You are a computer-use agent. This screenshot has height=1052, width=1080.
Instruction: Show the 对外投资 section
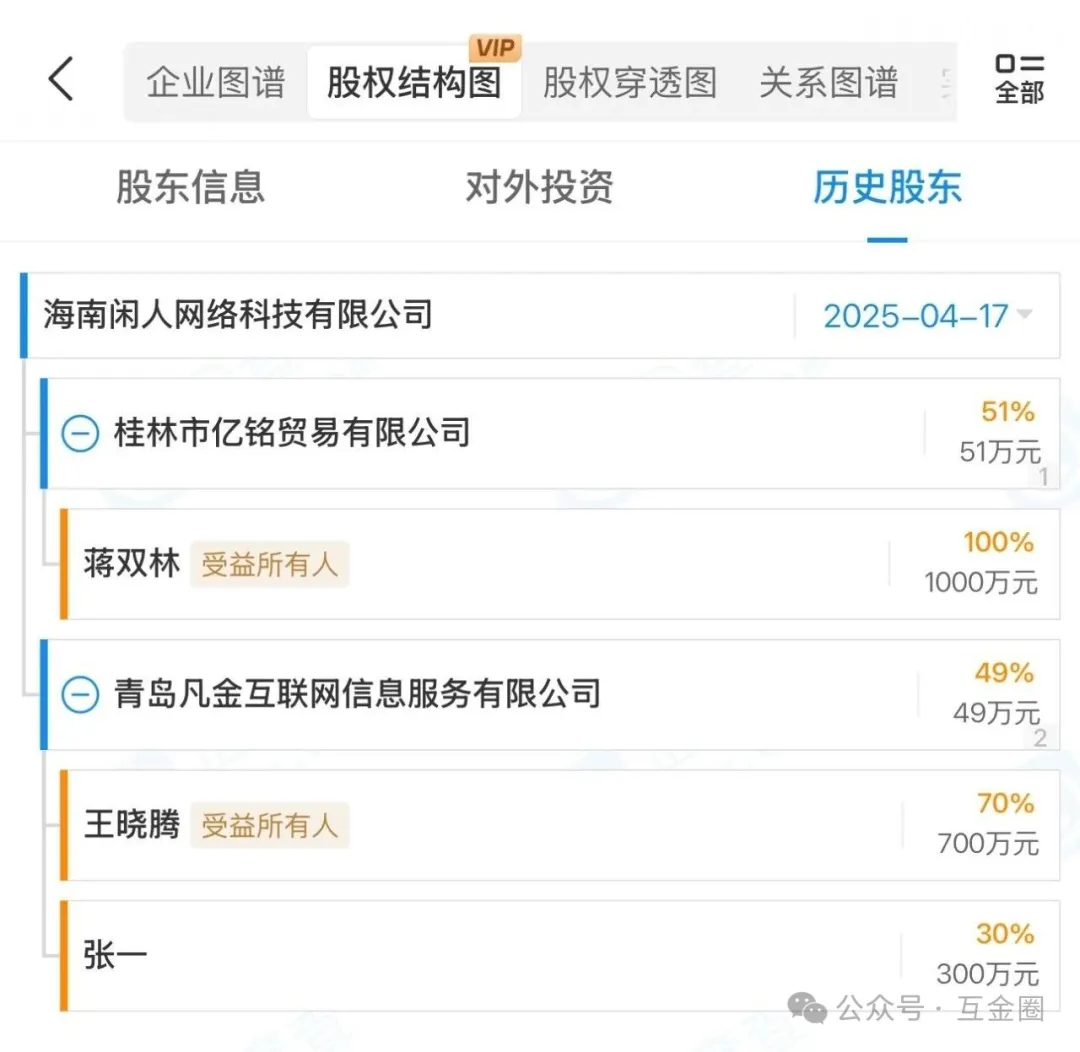pos(539,187)
